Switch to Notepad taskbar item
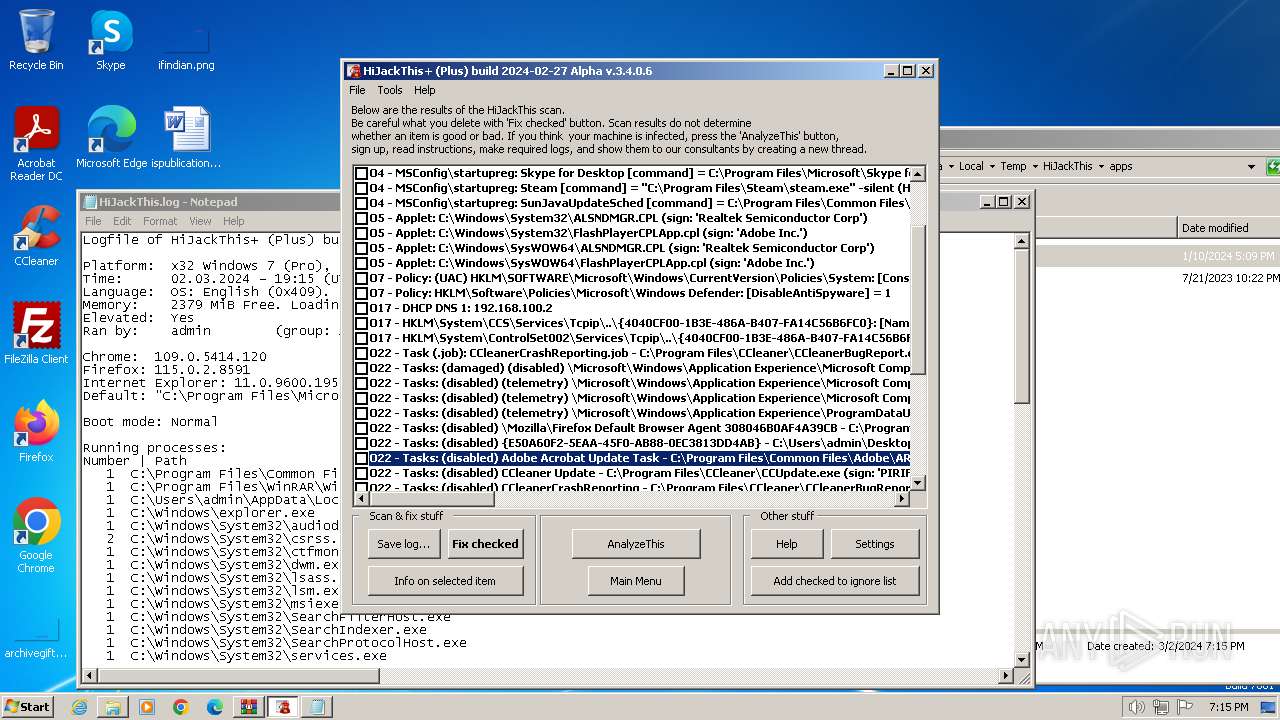This screenshot has width=1280, height=720. (317, 707)
